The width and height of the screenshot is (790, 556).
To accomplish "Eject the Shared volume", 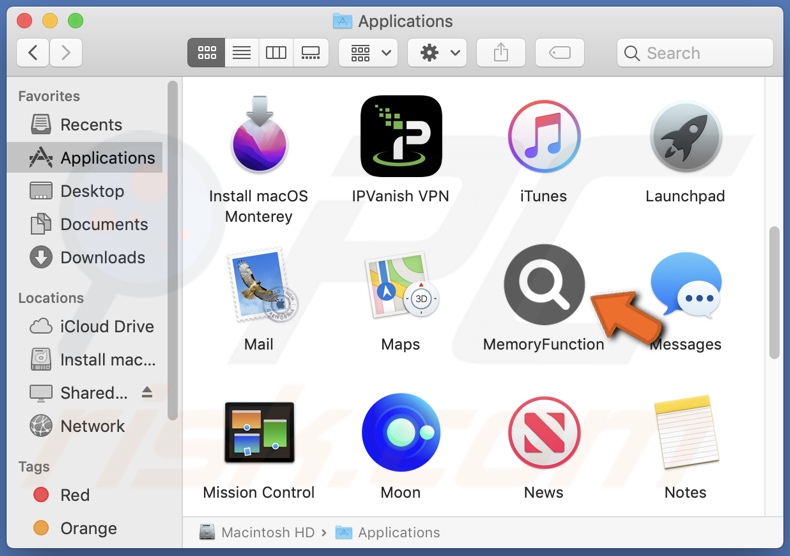I will click(x=147, y=392).
